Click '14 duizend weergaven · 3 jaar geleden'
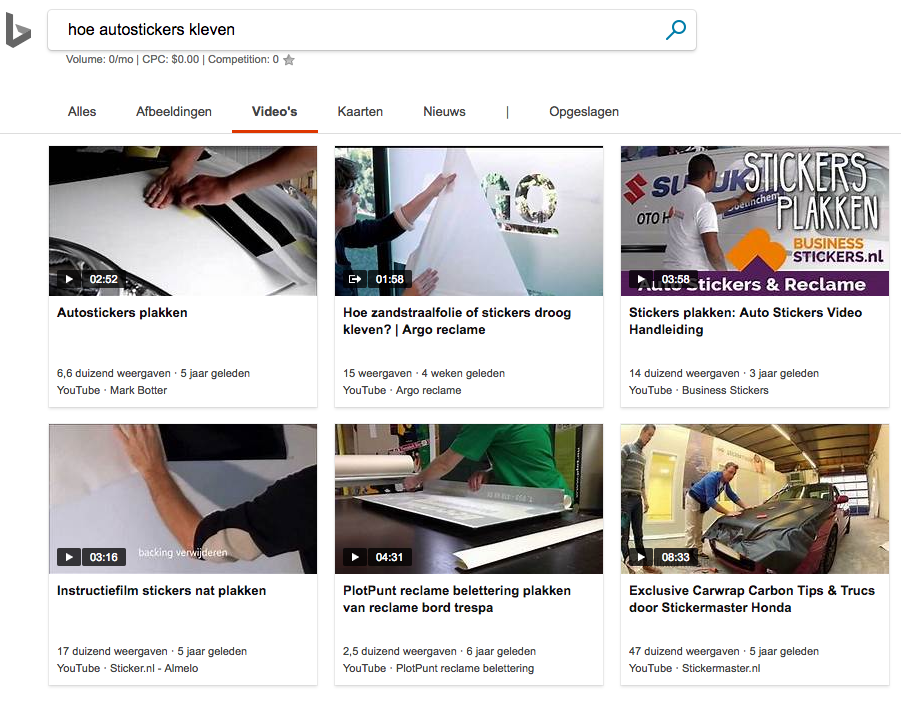The width and height of the screenshot is (901, 702). pyautogui.click(x=724, y=373)
